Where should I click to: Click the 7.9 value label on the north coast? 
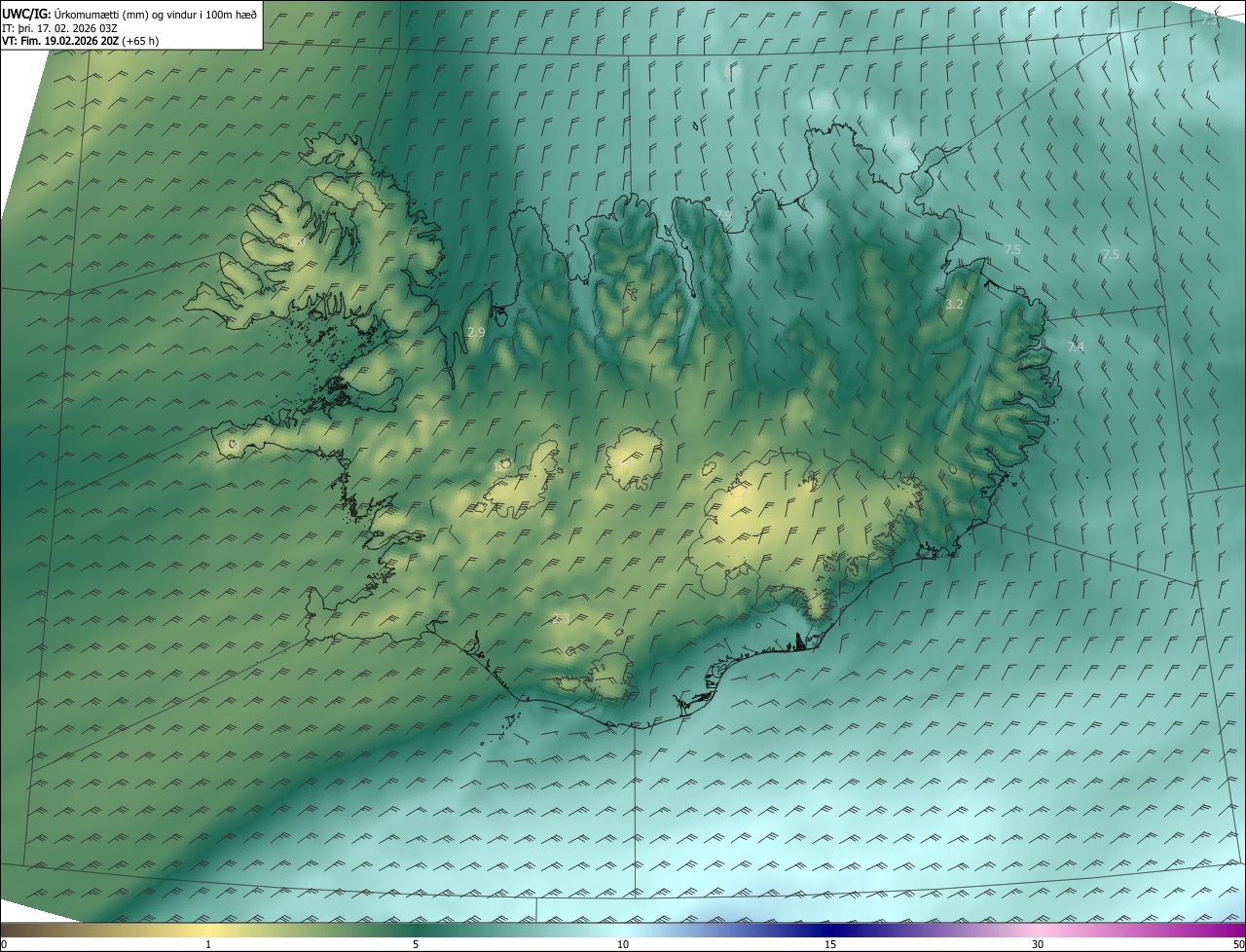pyautogui.click(x=722, y=215)
